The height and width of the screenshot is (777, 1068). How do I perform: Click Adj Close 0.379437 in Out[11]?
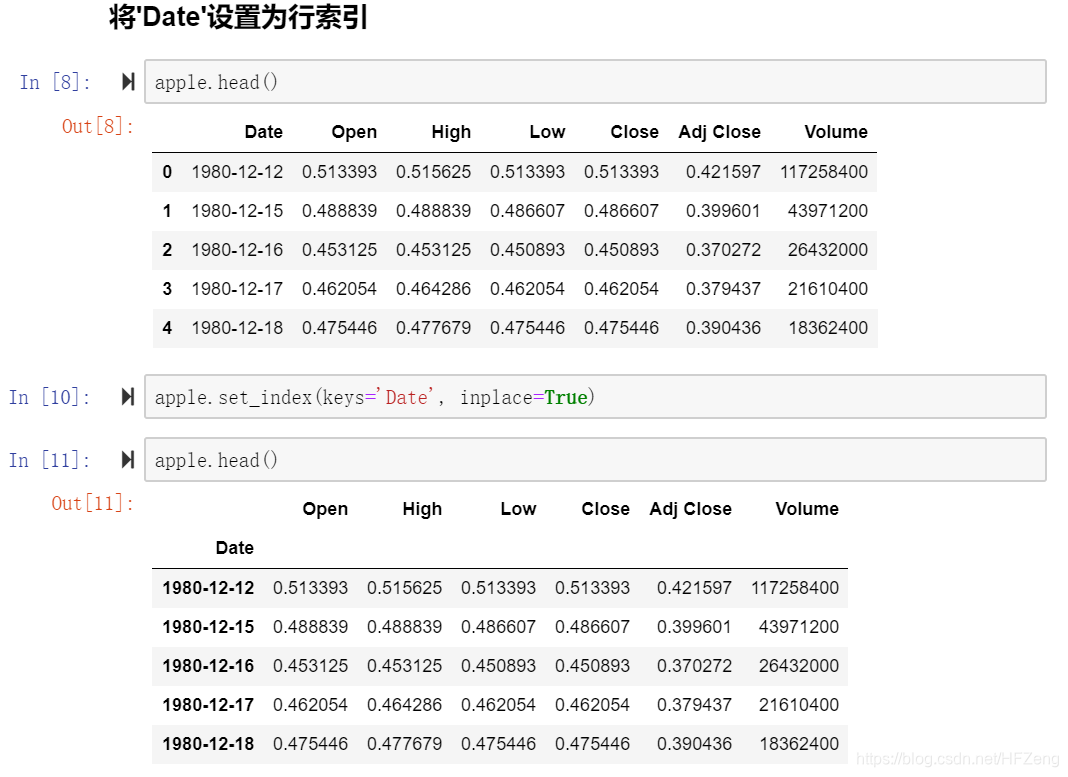point(693,705)
